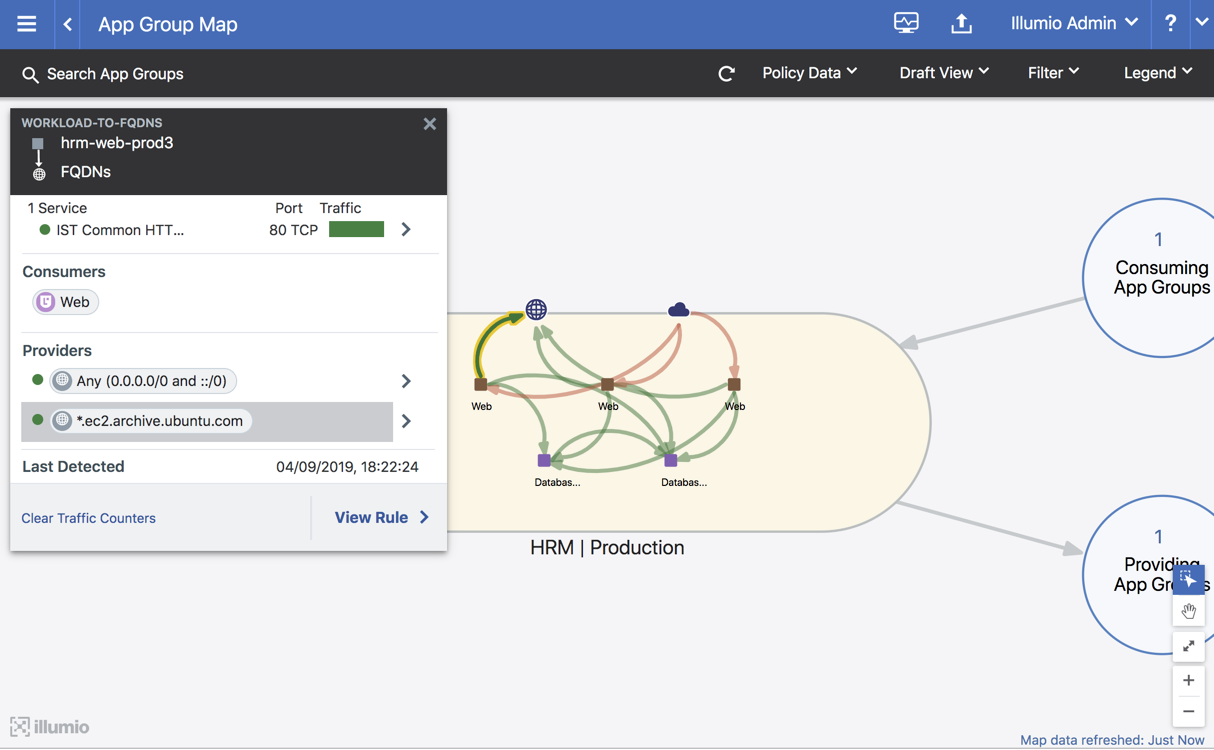
Task: Zoom in on the map
Action: (1188, 681)
